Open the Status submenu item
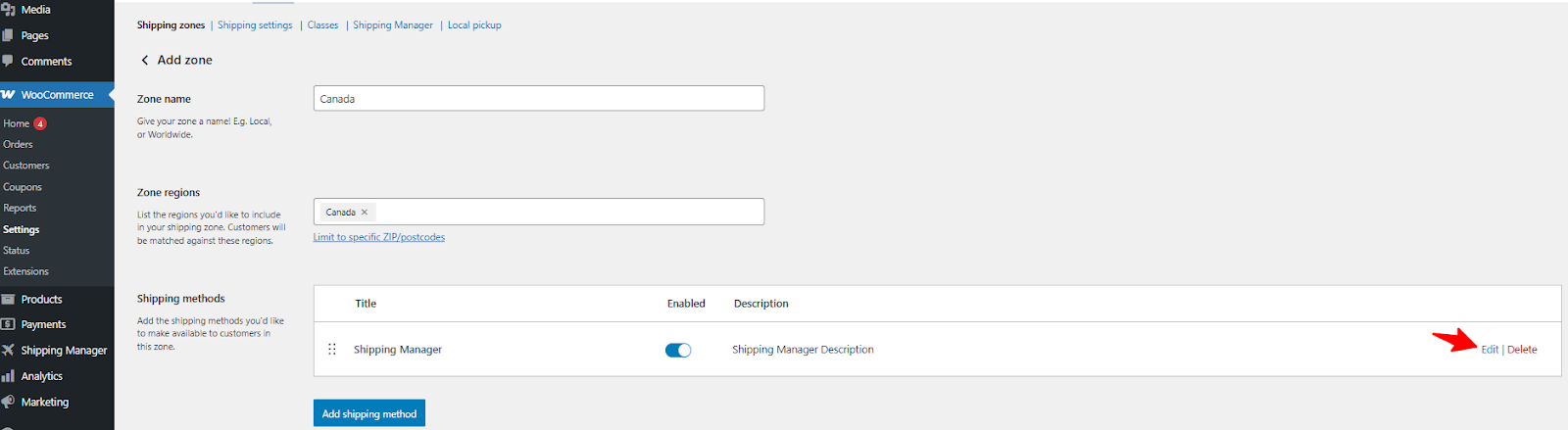 pyautogui.click(x=17, y=251)
